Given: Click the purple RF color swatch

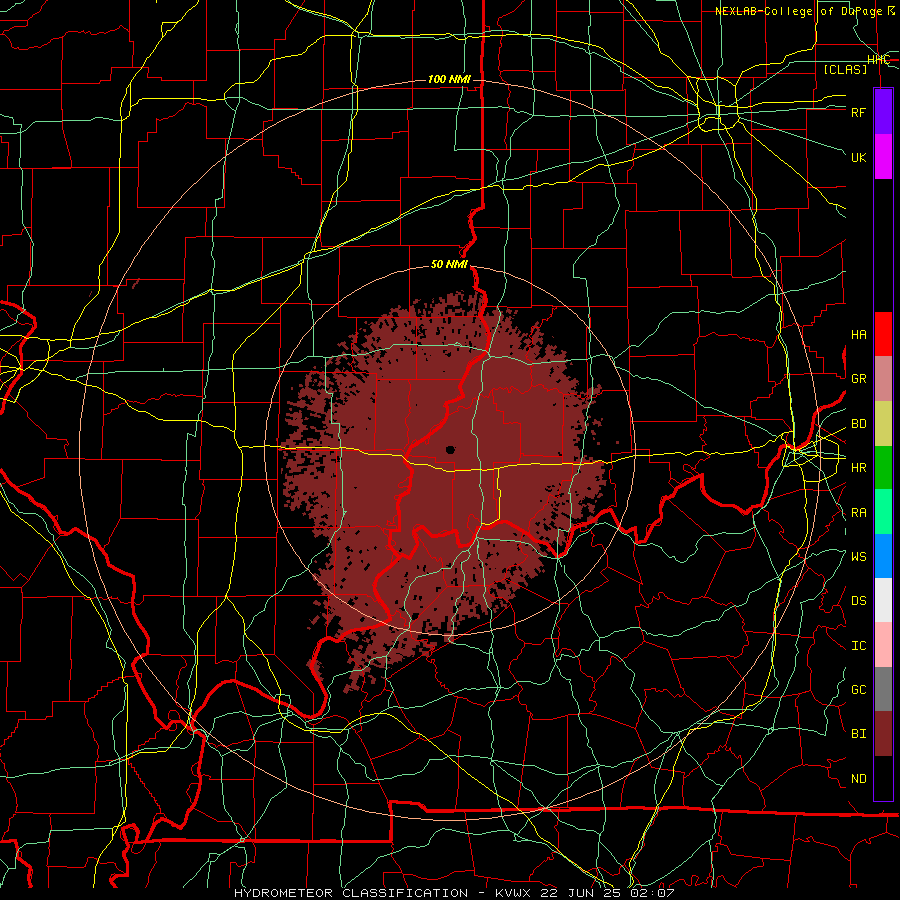Looking at the screenshot, I should (883, 112).
